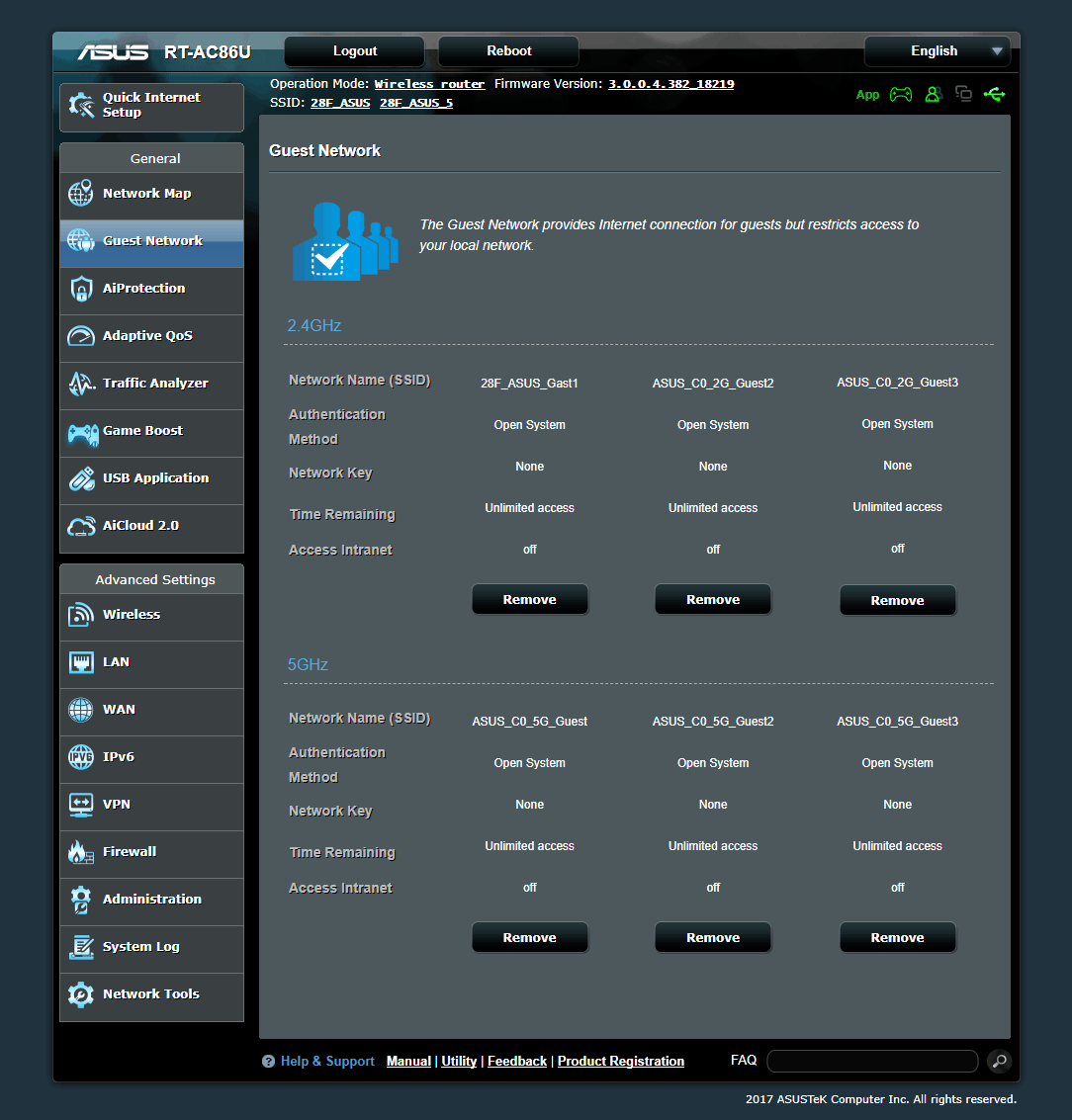Open the English language dropdown
This screenshot has height=1120, width=1072.
tap(937, 51)
